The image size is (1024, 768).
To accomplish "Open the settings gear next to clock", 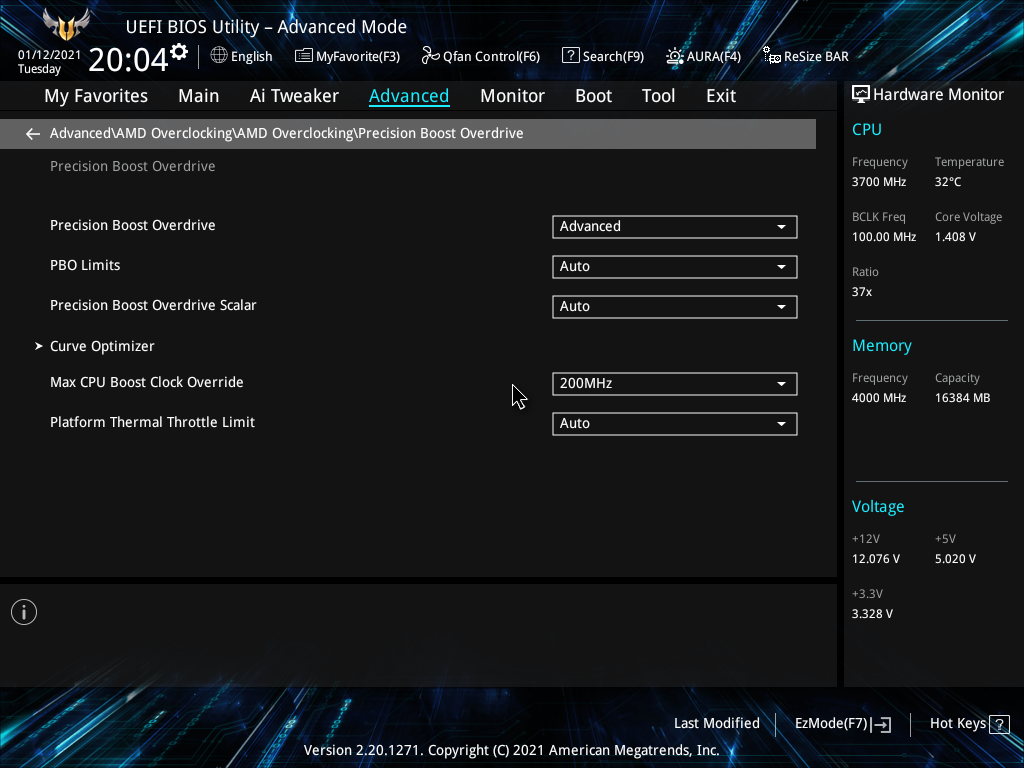I will tap(179, 52).
